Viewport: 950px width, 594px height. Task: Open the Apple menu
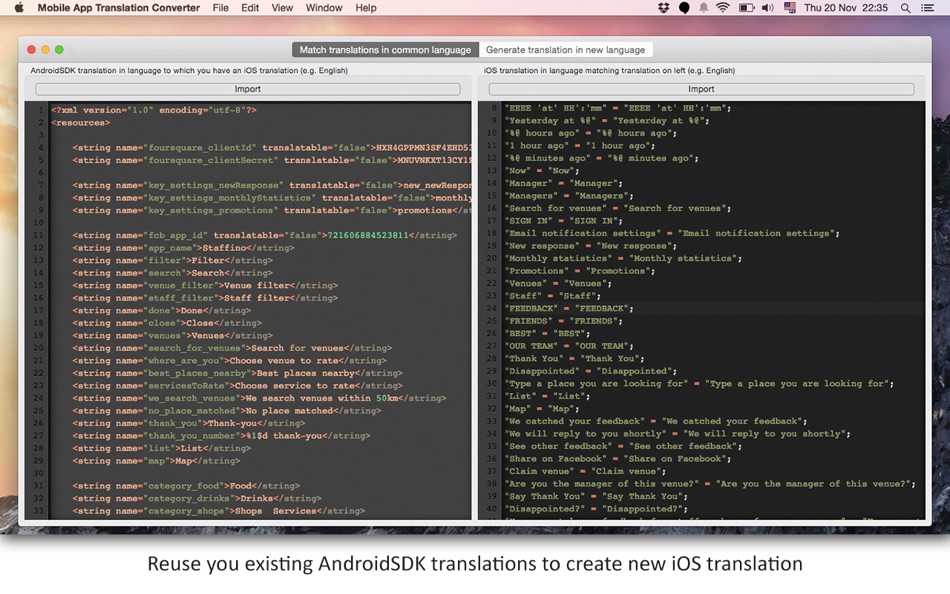pyautogui.click(x=19, y=8)
